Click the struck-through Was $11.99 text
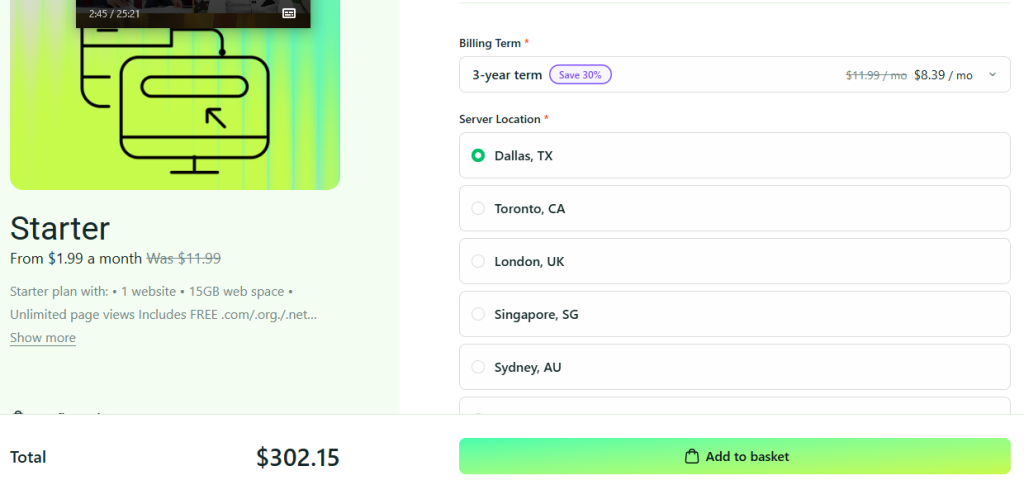The height and width of the screenshot is (485, 1024). pos(184,258)
